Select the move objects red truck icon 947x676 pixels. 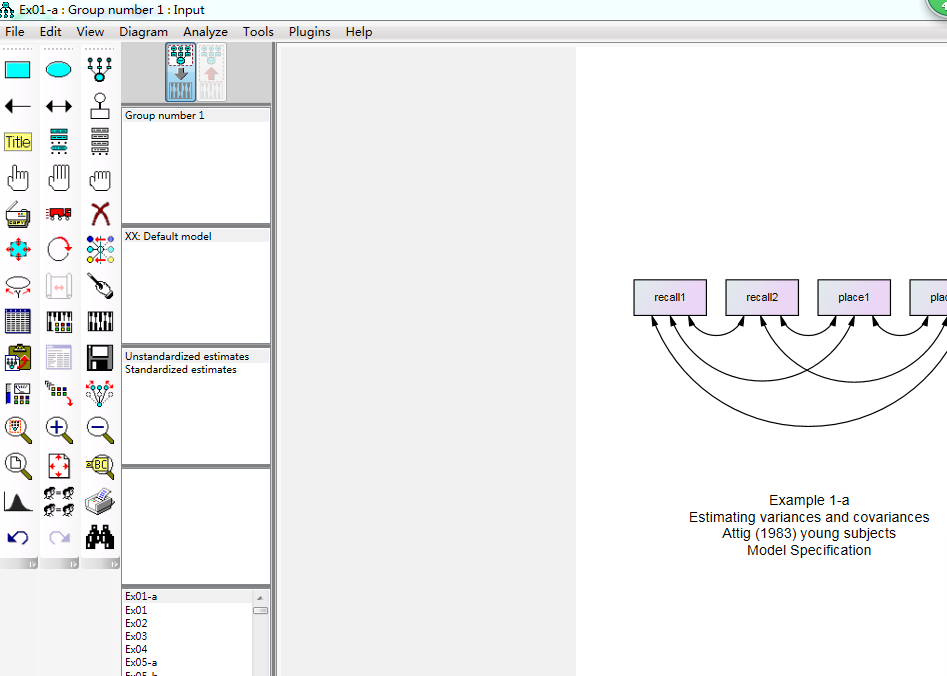coord(59,214)
